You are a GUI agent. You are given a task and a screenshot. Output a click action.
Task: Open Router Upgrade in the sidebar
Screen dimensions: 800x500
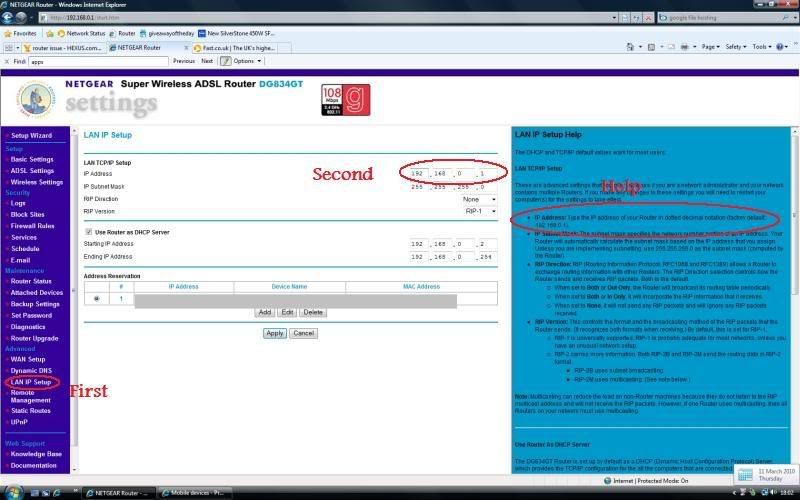pos(34,338)
